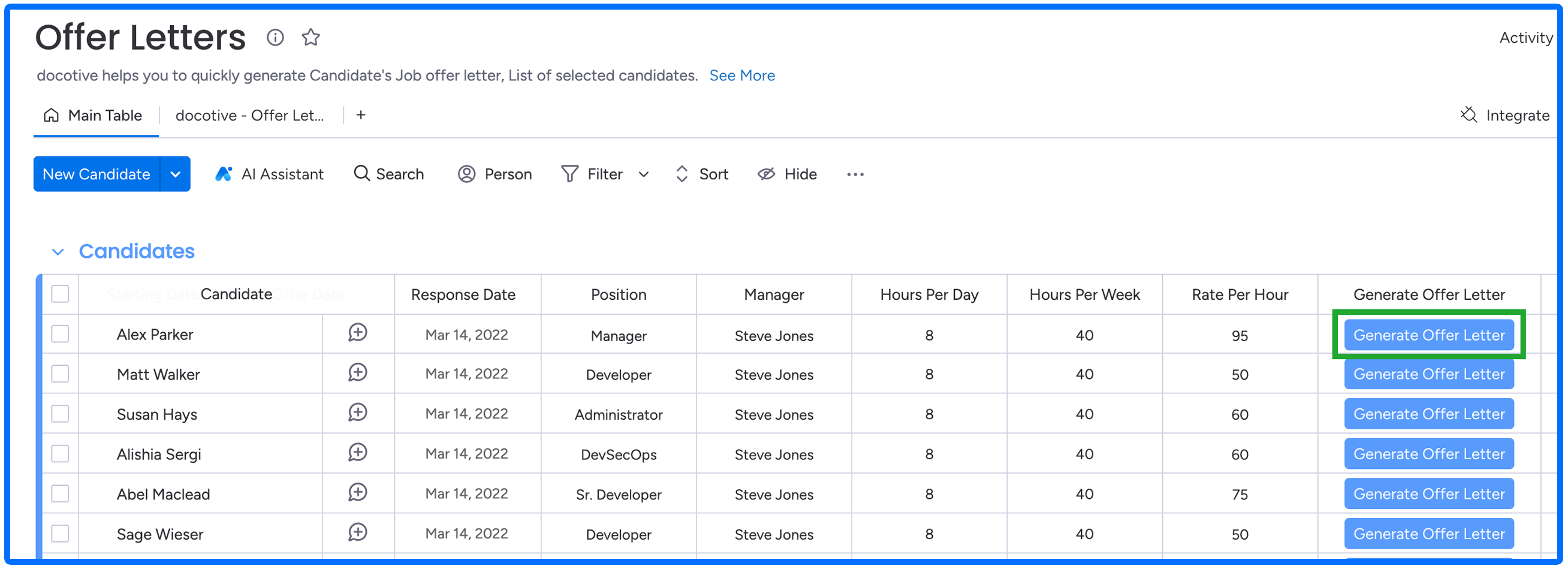Open the Susan Hays candidate name
This screenshot has height=569, width=1568.
[157, 415]
